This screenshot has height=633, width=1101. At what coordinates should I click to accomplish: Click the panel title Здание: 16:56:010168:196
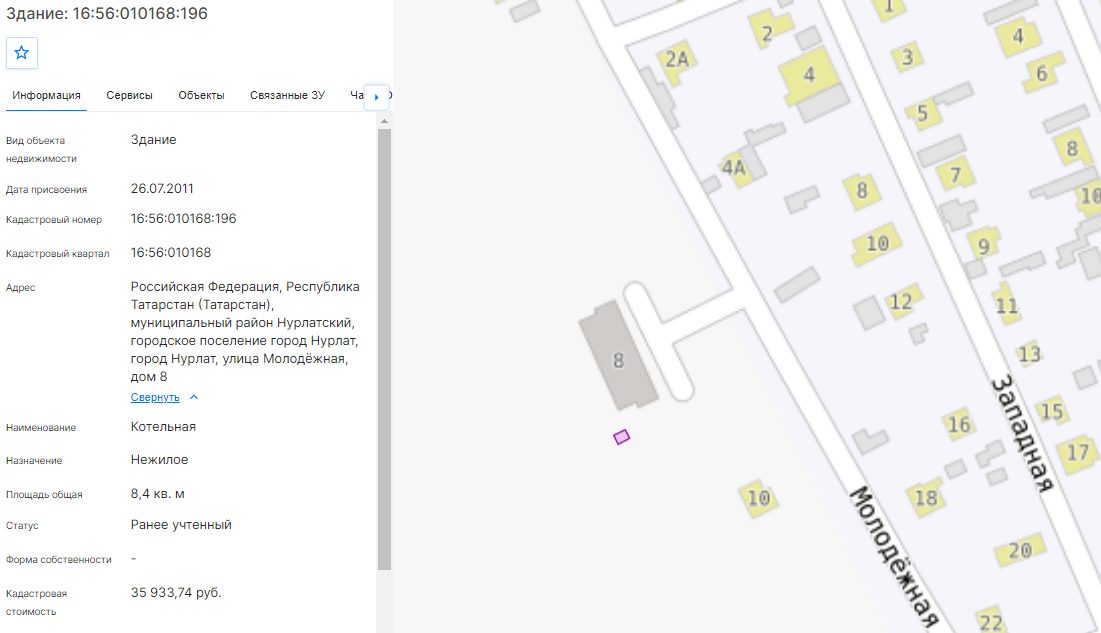[107, 13]
